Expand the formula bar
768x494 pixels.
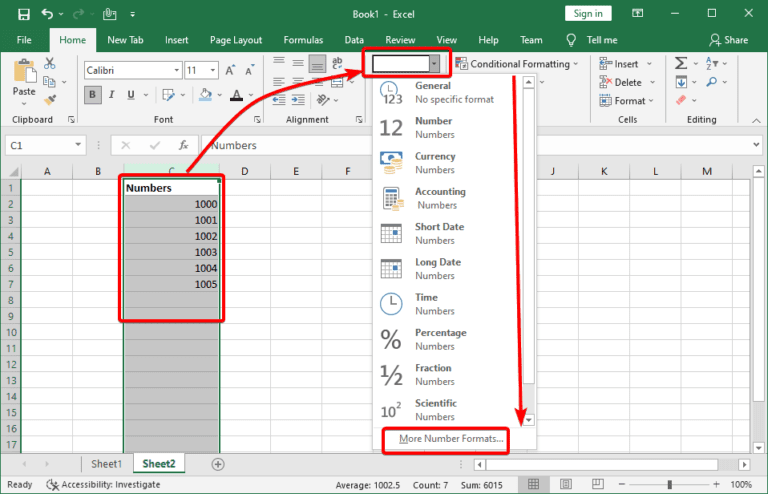pyautogui.click(x=756, y=145)
